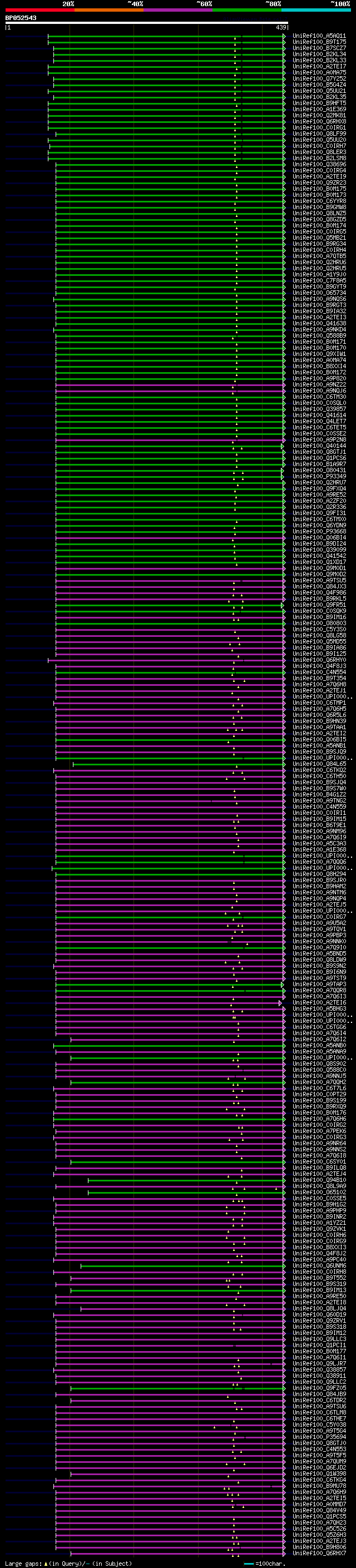The image size is (356, 1568).
Task: Select hit label UniRef100_Q1XD17
Action: click(x=319, y=562)
